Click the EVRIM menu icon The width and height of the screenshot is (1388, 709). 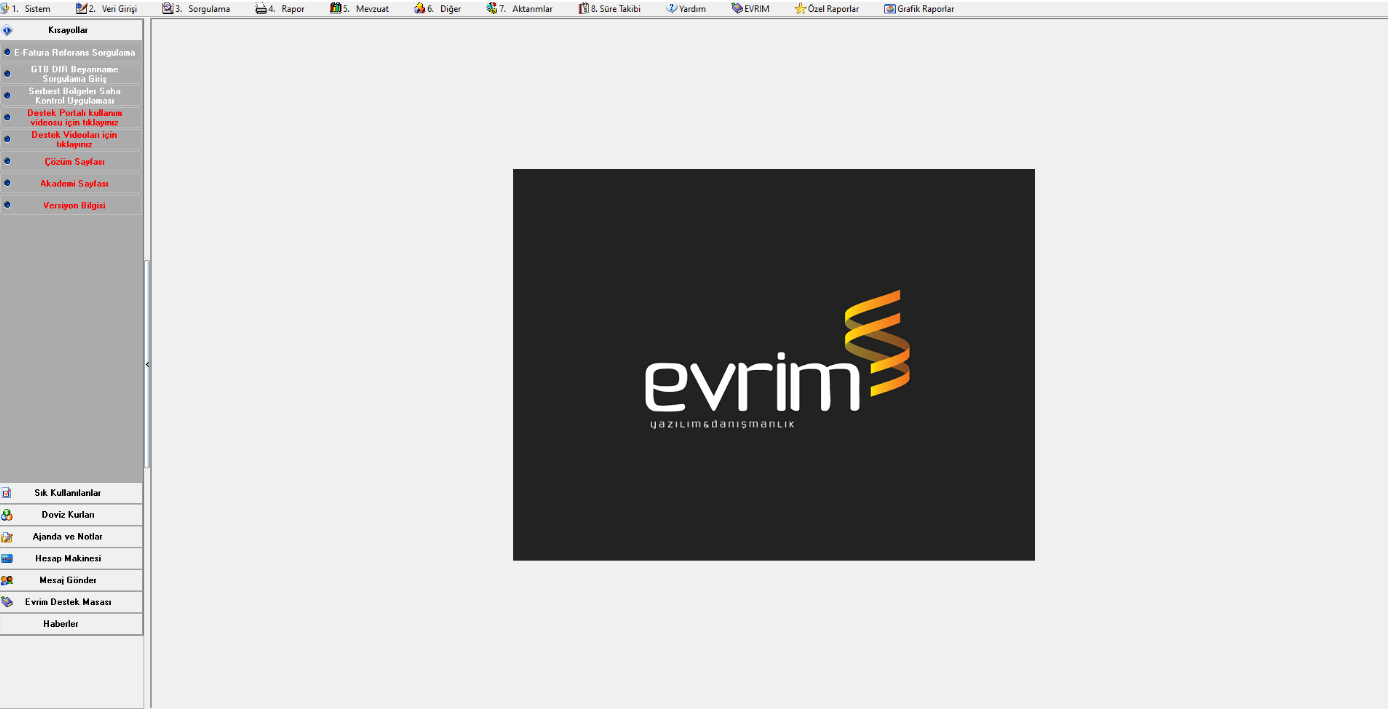click(x=737, y=9)
